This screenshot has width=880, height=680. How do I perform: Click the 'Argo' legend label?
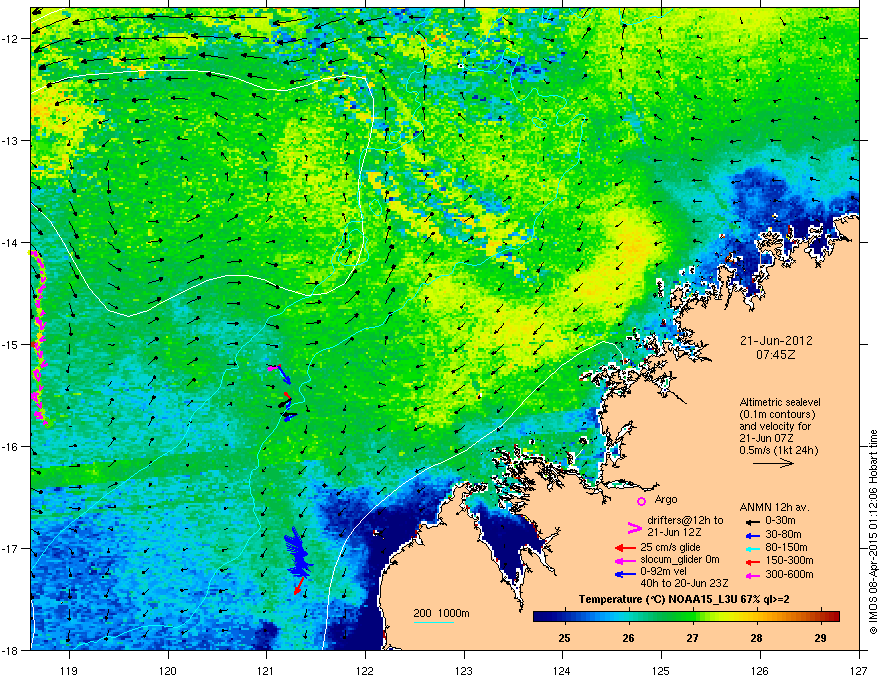click(666, 499)
